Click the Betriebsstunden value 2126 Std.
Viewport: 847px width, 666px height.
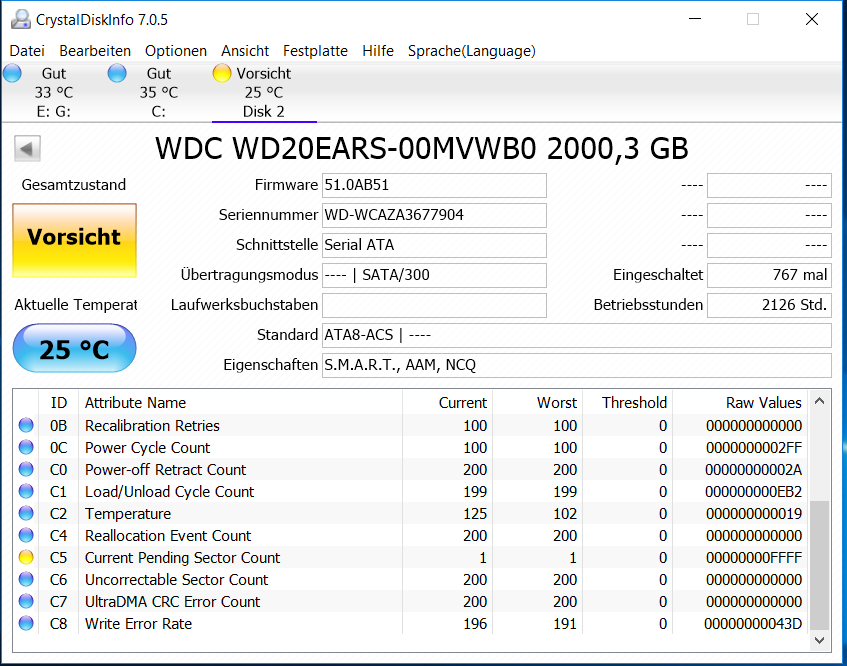(769, 305)
